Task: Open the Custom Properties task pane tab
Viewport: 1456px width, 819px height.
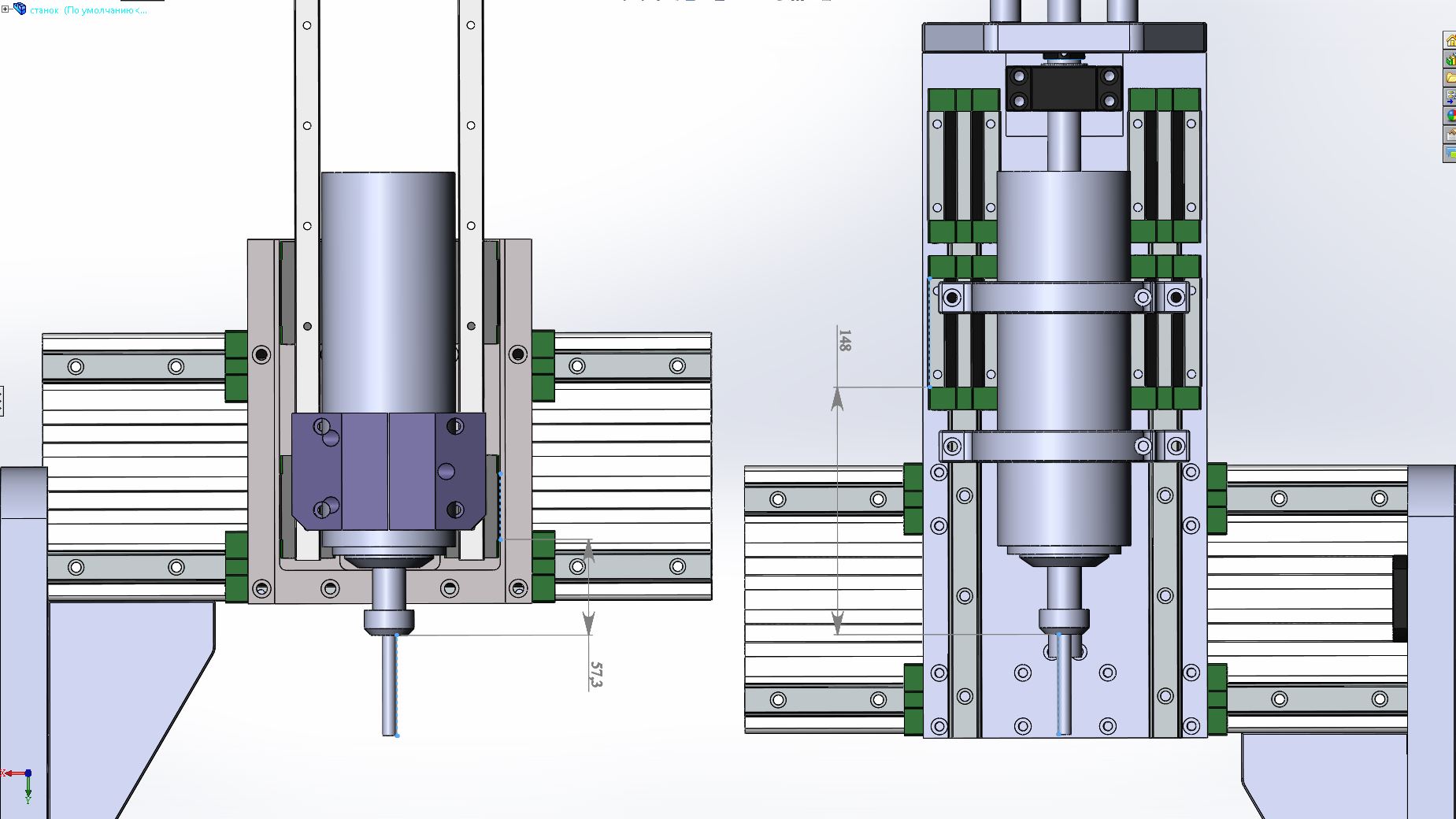Action: coord(1450,135)
